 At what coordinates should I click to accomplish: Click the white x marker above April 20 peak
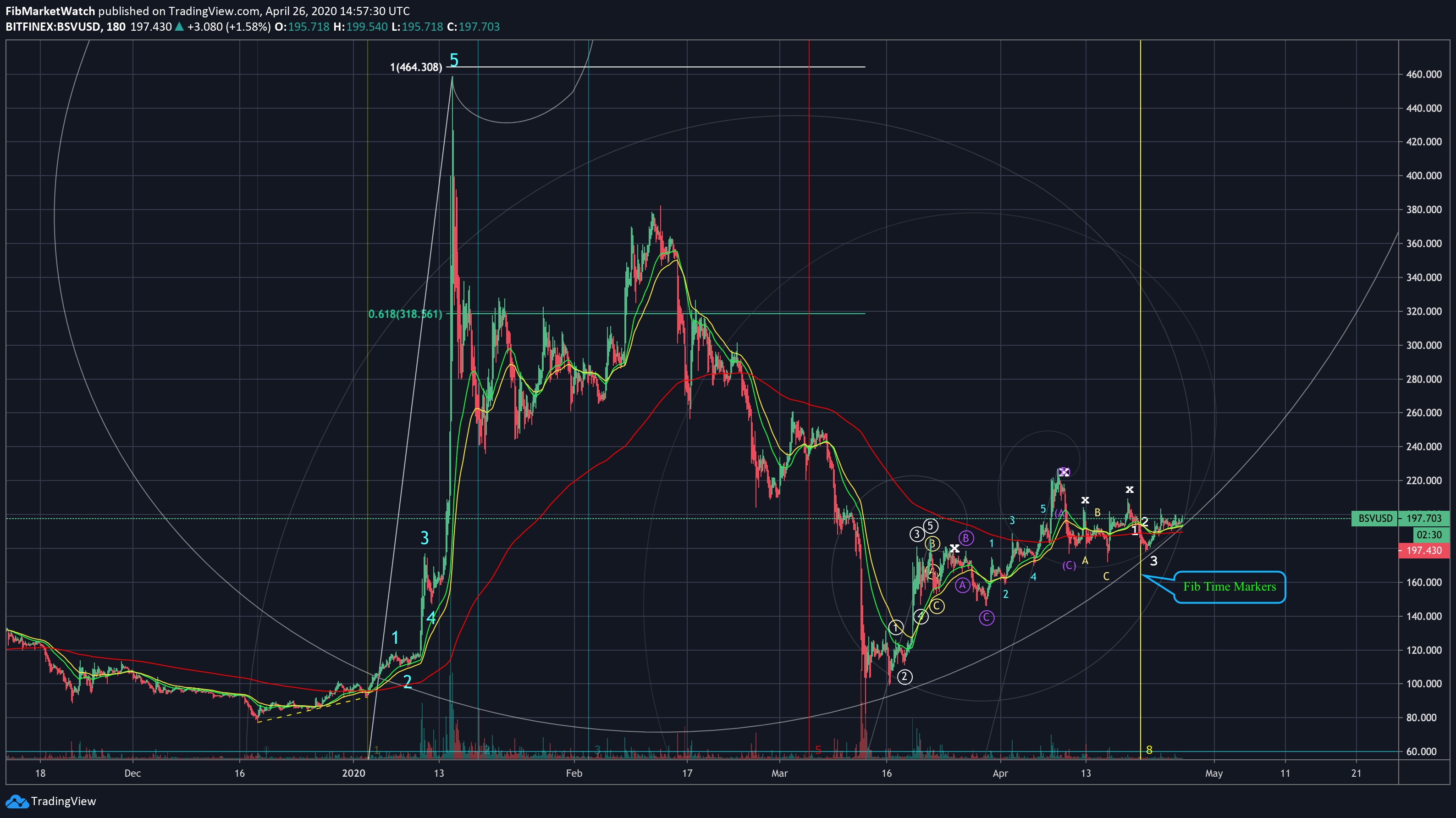click(1129, 490)
